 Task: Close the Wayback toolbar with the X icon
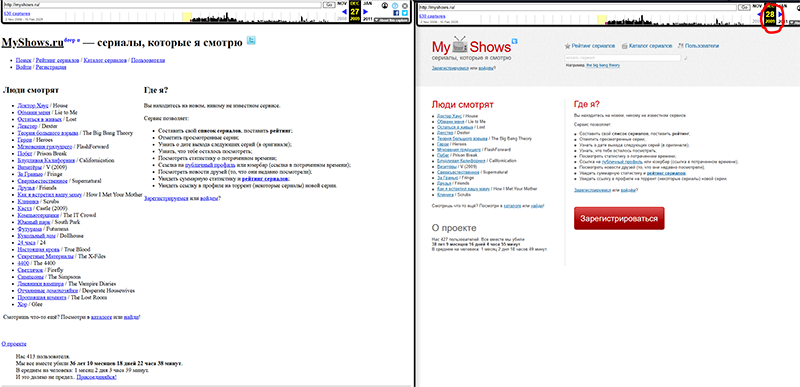(405, 6)
